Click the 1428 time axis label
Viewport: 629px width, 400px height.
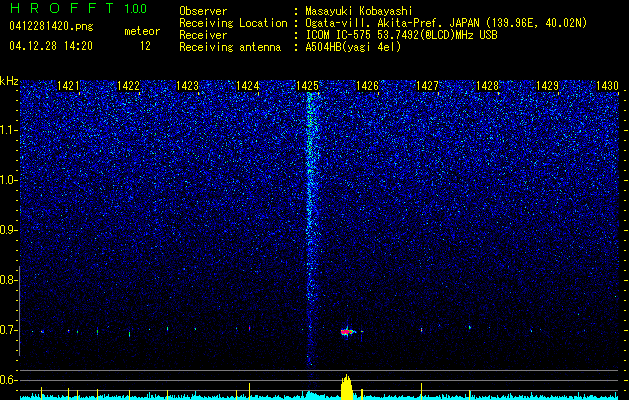coord(487,86)
